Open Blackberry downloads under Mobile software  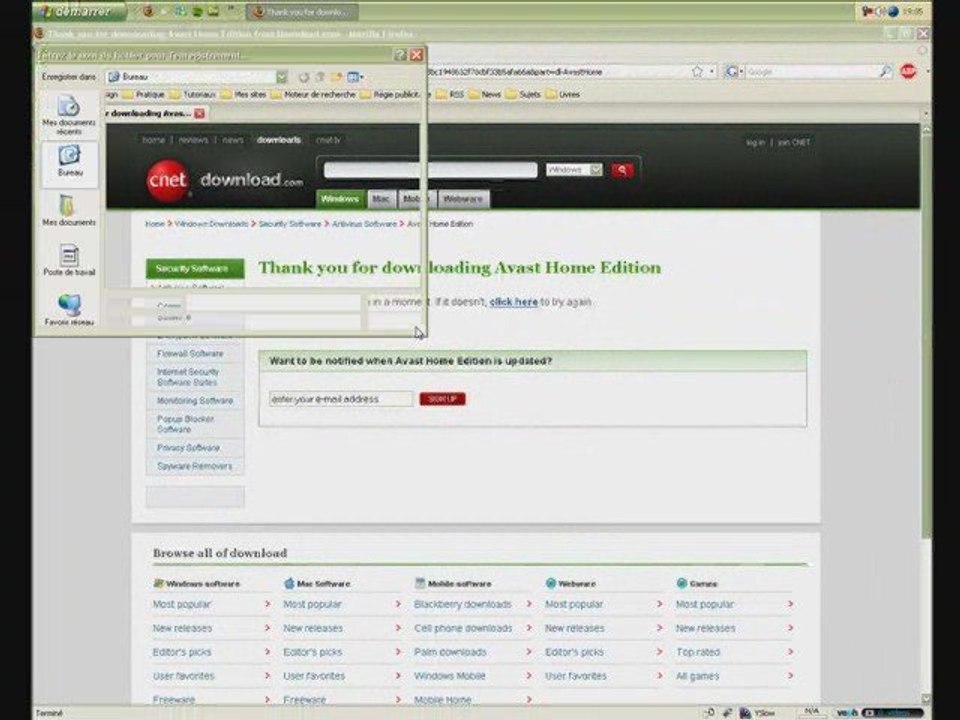tap(463, 605)
